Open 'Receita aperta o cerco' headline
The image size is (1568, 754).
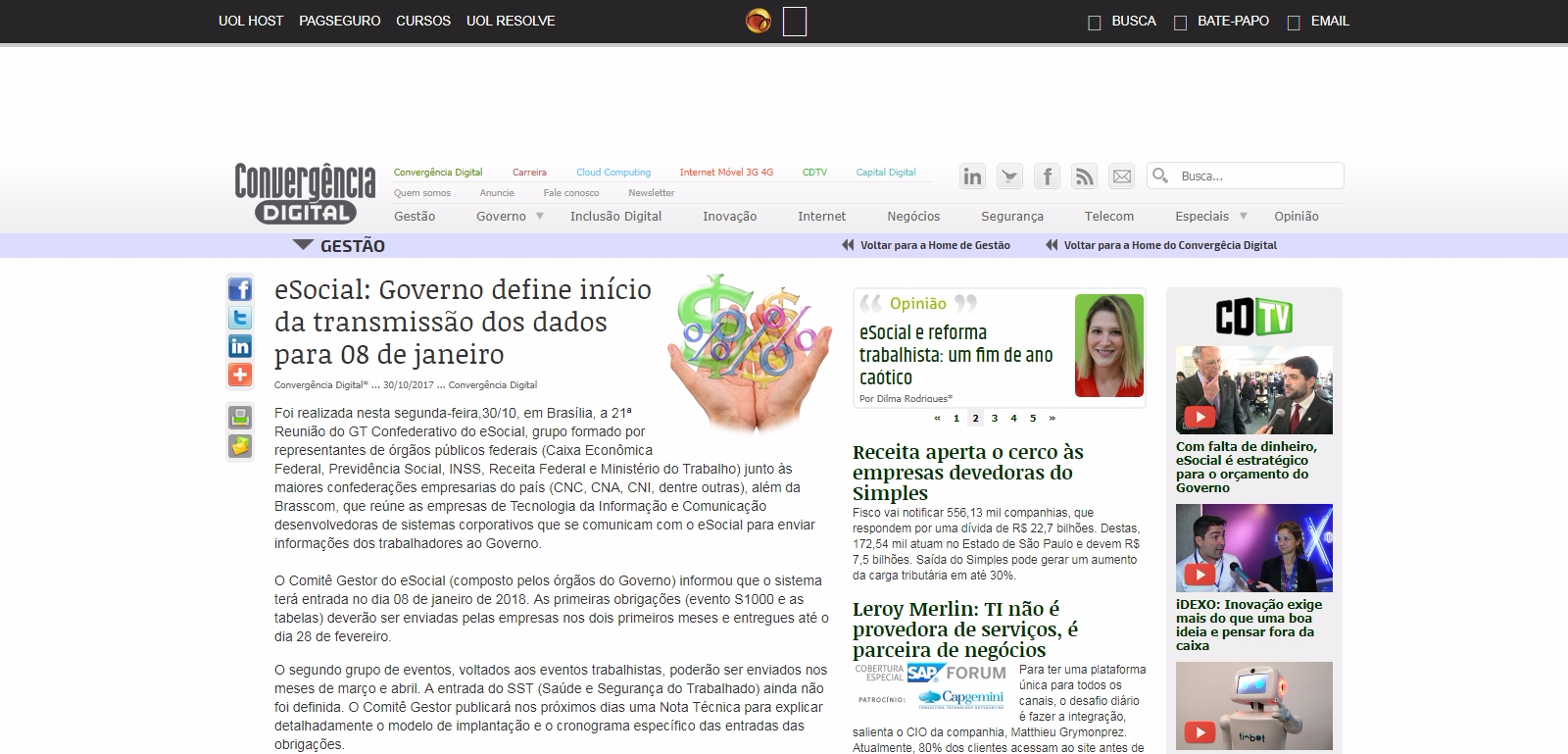point(968,473)
